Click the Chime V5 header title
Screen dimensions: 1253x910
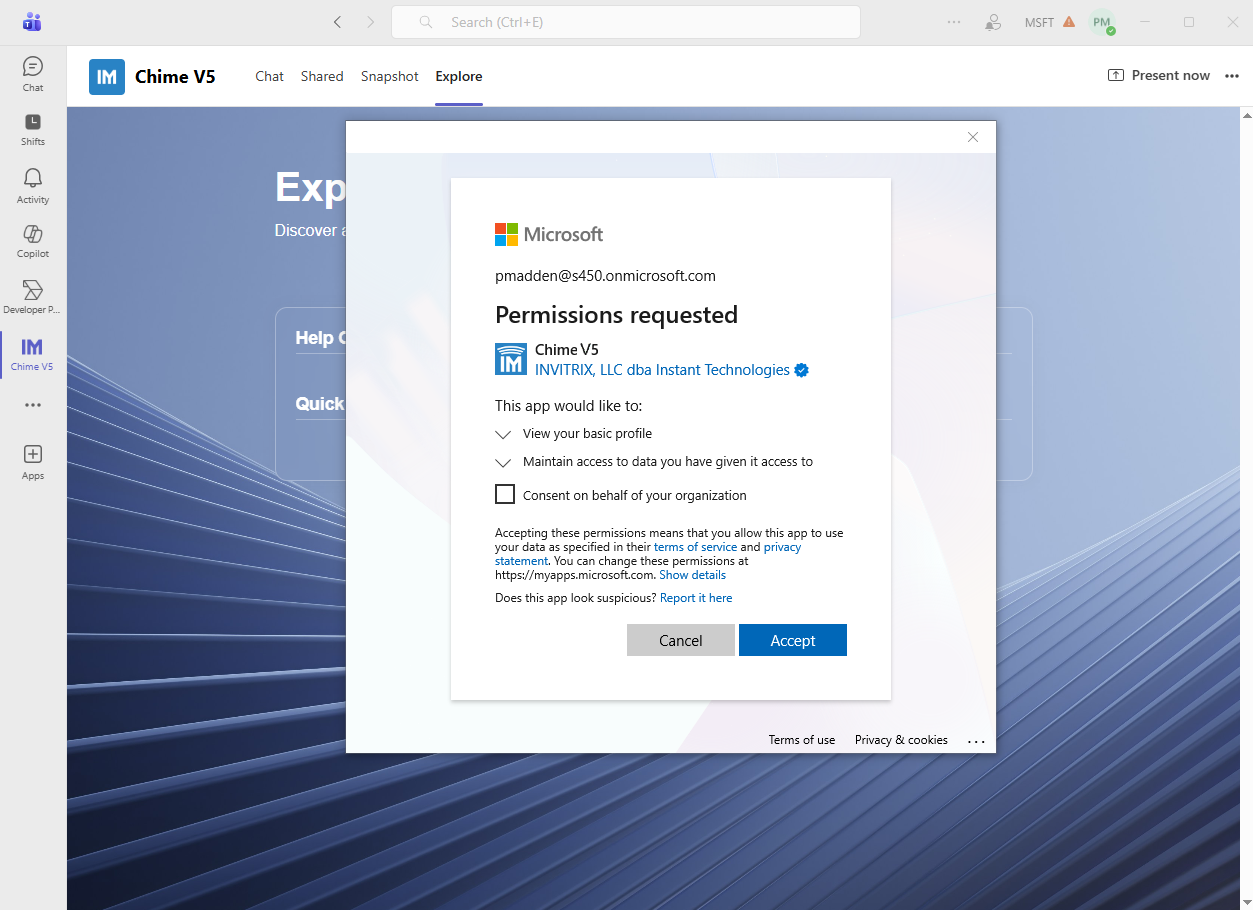click(175, 76)
